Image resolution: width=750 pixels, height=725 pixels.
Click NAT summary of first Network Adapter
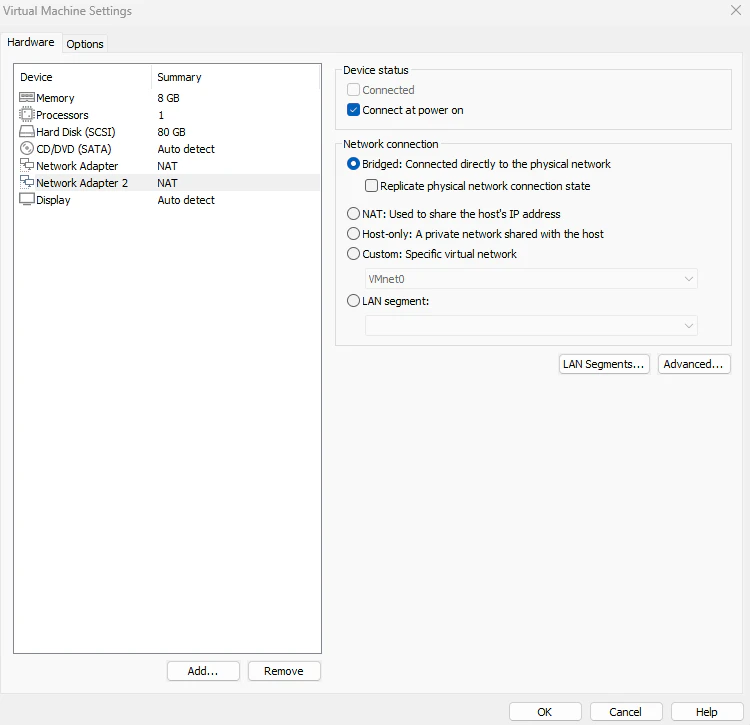click(x=167, y=166)
